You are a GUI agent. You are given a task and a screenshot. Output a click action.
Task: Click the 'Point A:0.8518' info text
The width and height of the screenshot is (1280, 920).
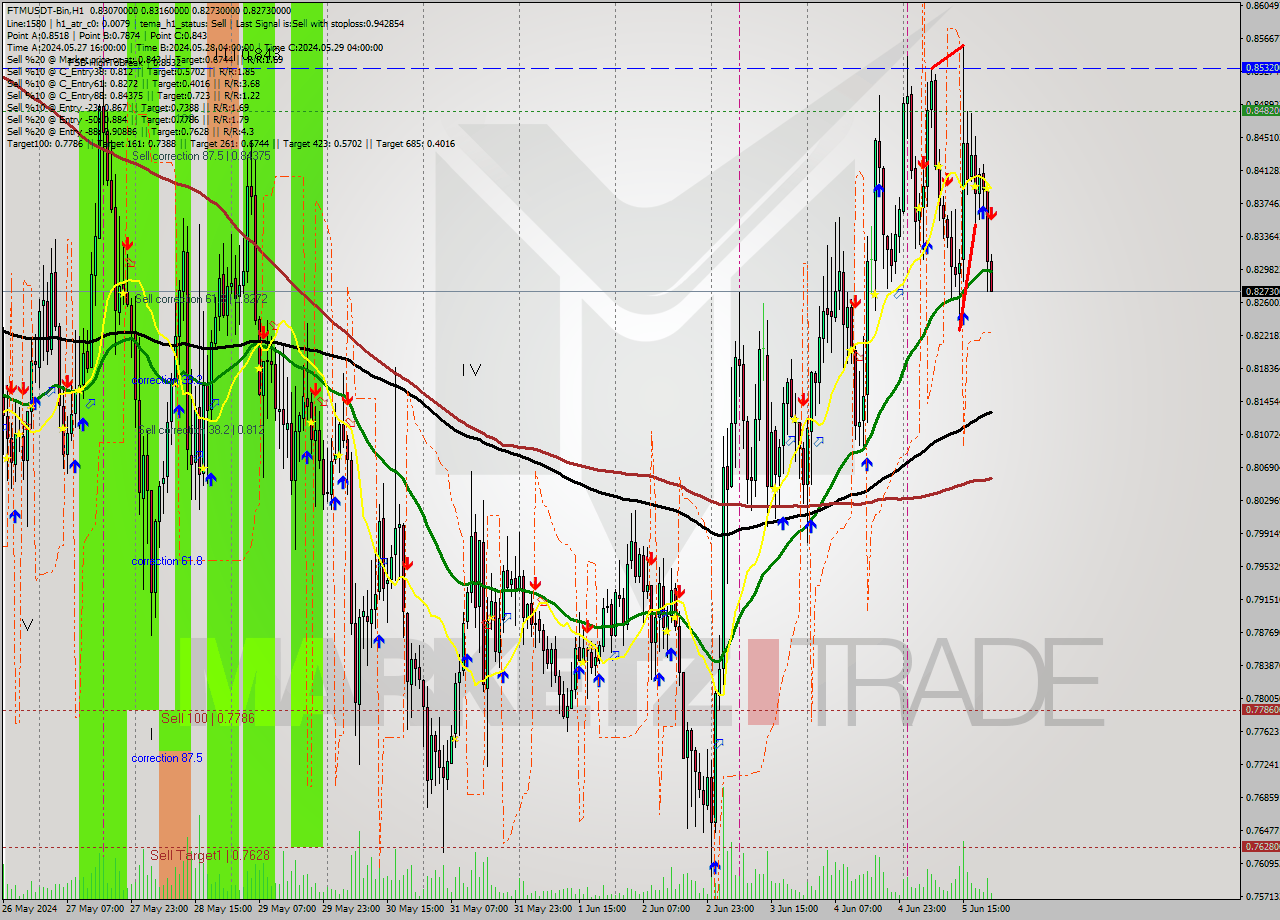pos(39,35)
